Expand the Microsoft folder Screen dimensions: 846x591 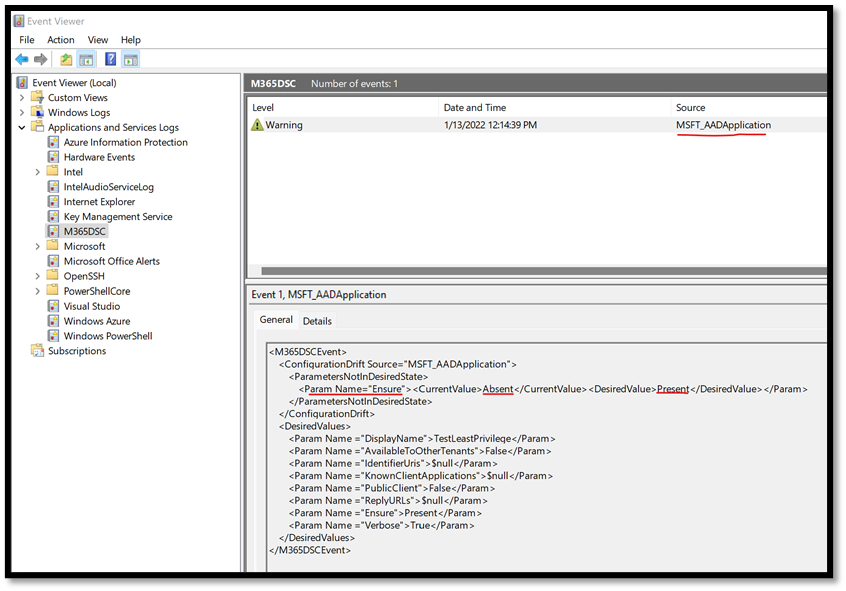[x=37, y=247]
